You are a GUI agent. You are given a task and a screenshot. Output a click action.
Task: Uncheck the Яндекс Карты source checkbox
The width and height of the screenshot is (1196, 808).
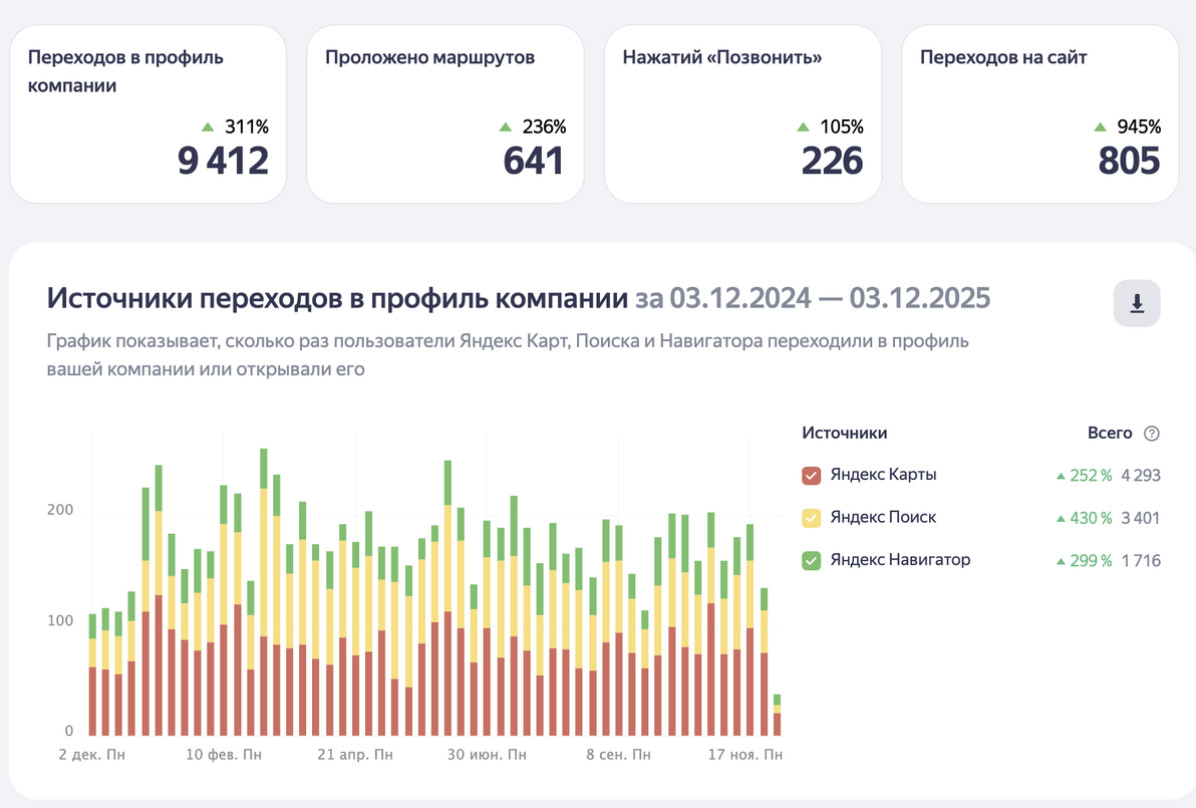811,475
